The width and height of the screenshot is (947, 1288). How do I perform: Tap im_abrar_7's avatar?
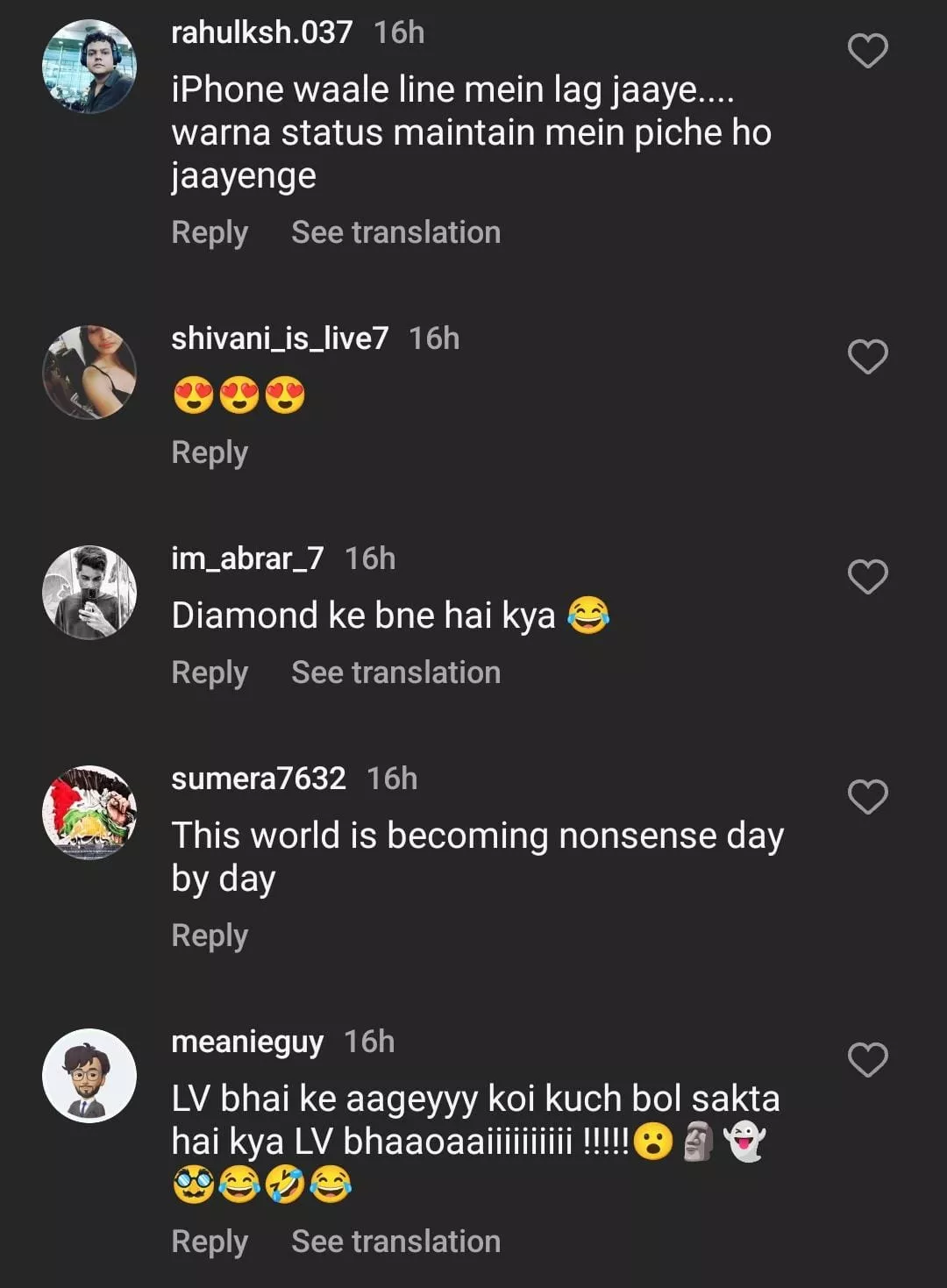[89, 593]
